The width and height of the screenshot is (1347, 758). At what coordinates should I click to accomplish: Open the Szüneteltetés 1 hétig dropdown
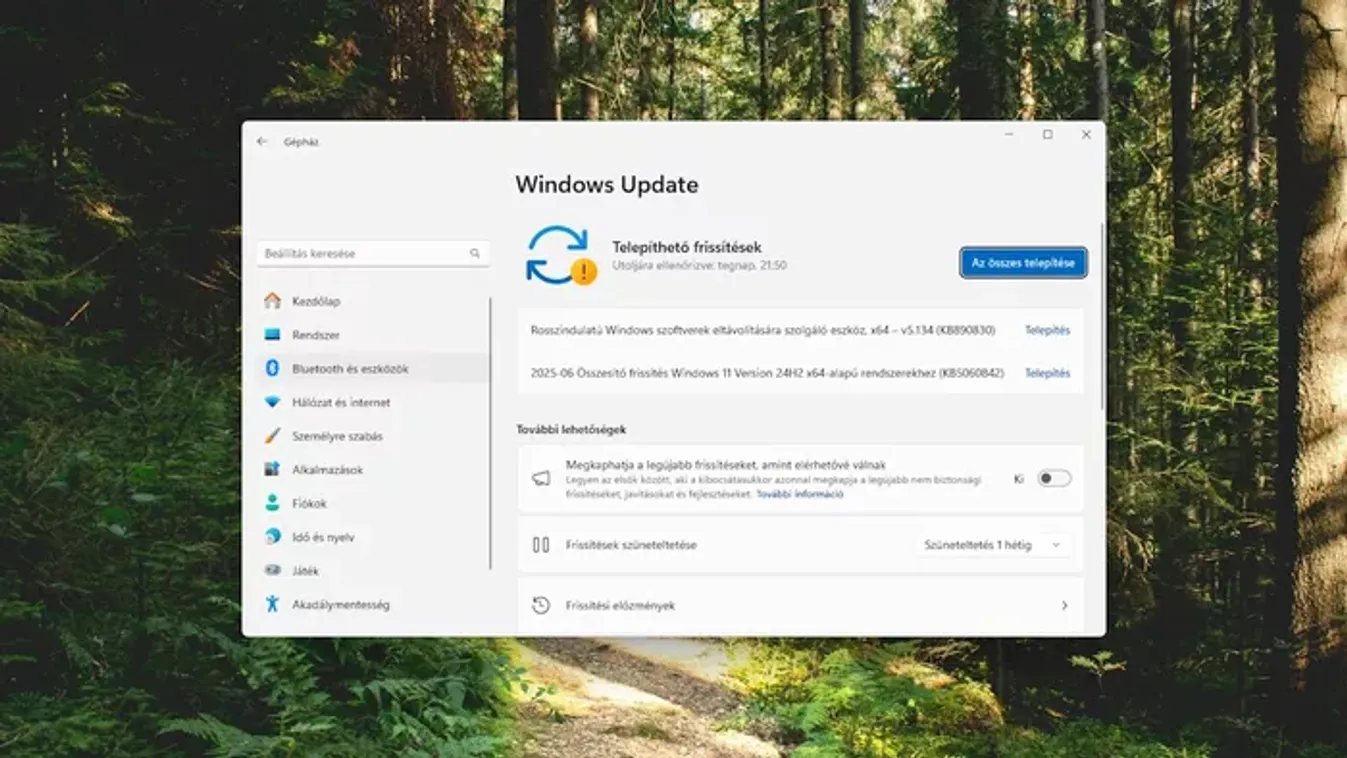[992, 545]
